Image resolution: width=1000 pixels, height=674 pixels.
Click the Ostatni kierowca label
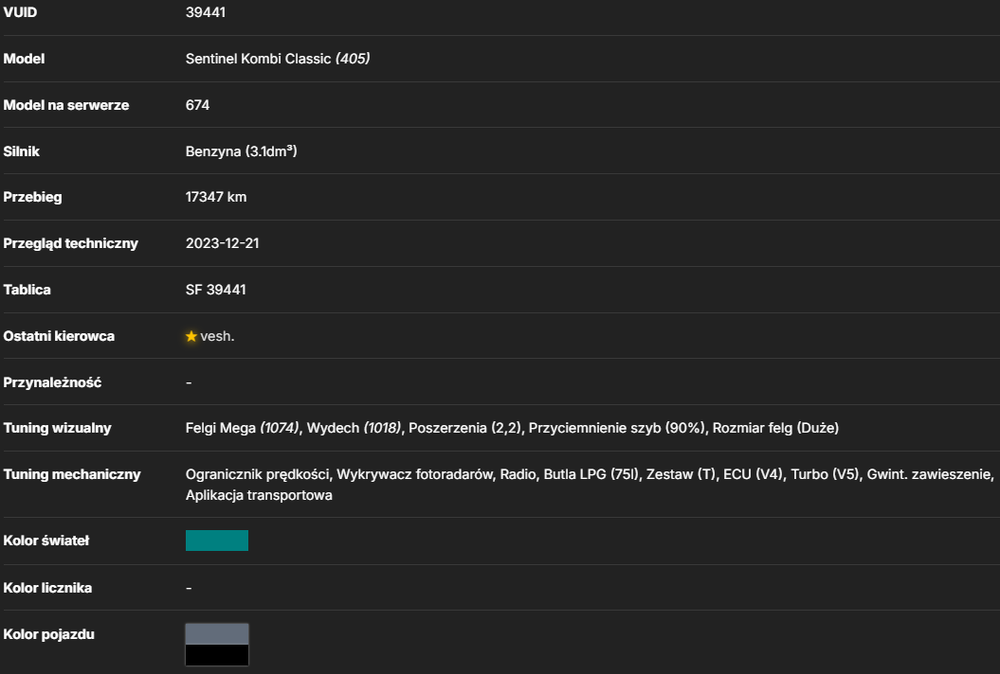(x=59, y=336)
